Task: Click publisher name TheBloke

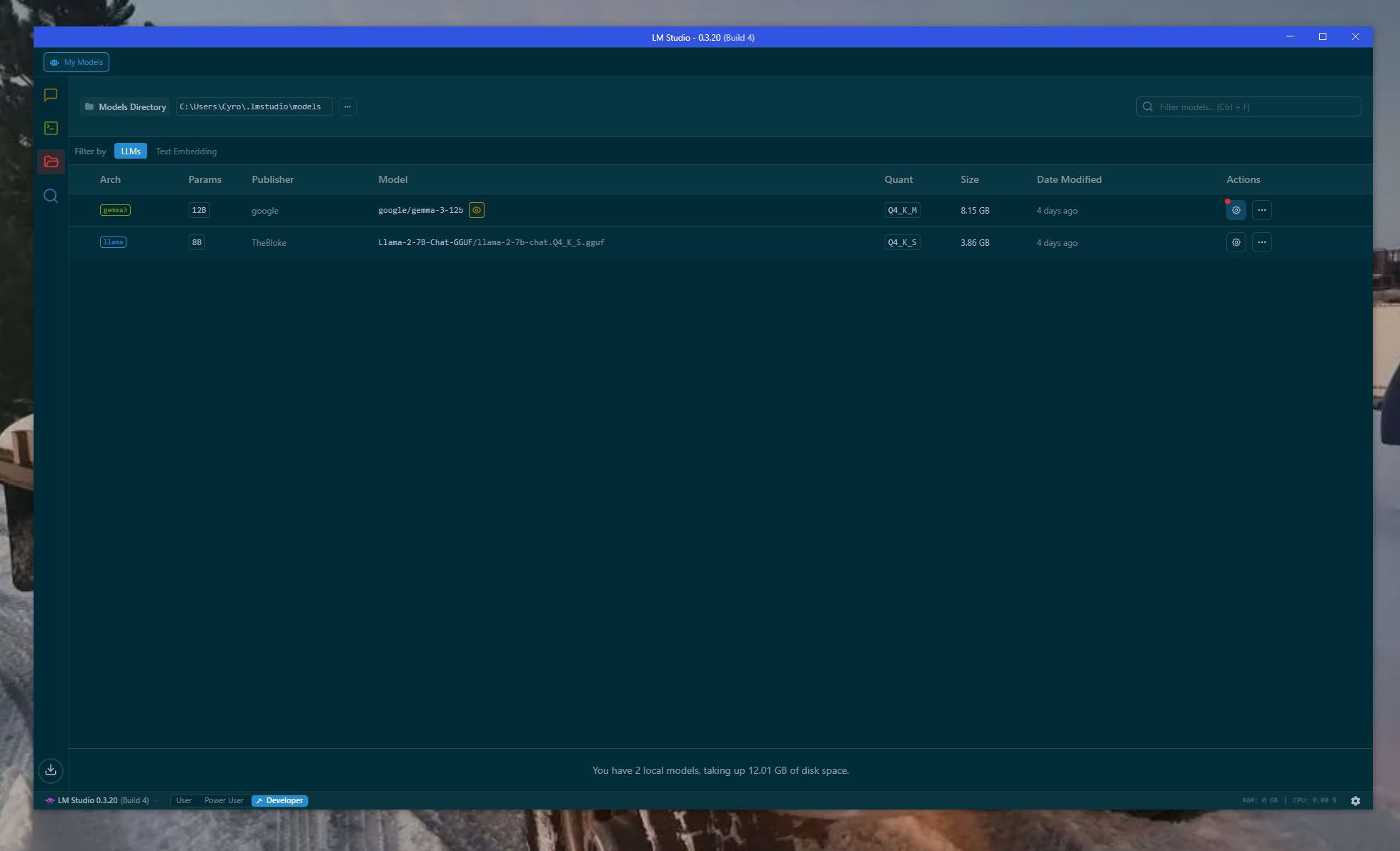Action: point(269,243)
